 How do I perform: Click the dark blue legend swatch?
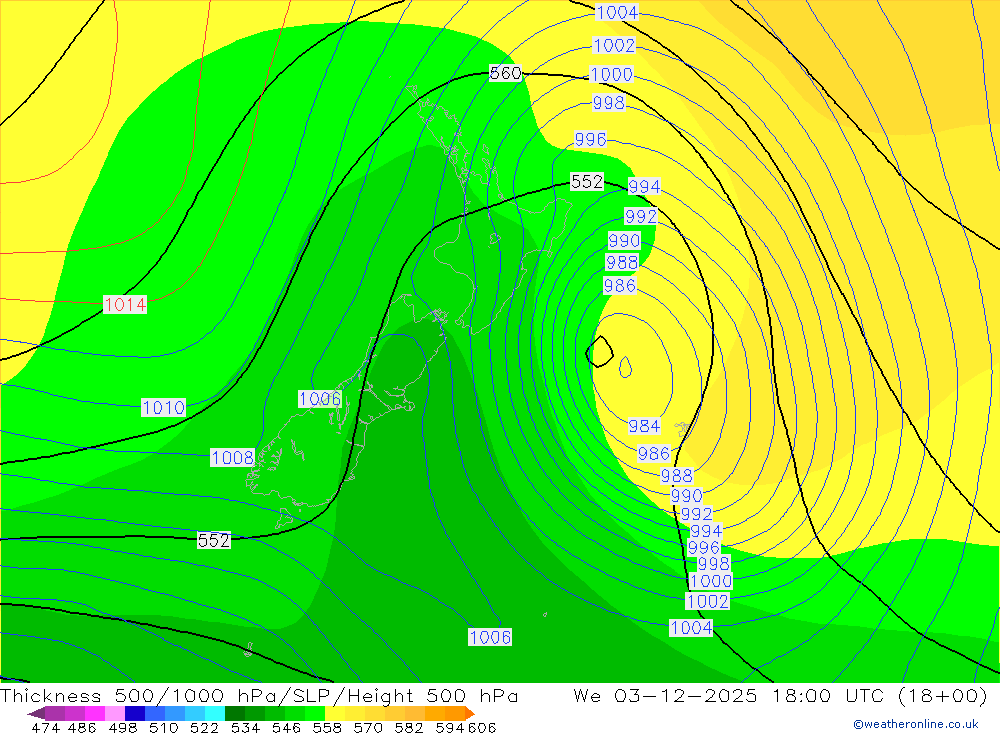pyautogui.click(x=135, y=713)
